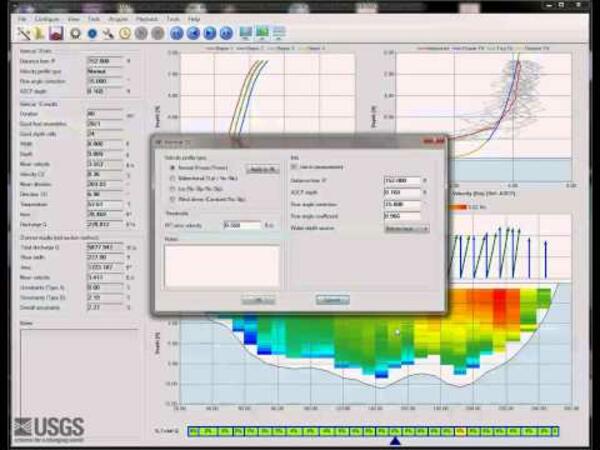600x450 pixels.
Task: Click the yellow clock toolbar icon
Action: point(125,33)
